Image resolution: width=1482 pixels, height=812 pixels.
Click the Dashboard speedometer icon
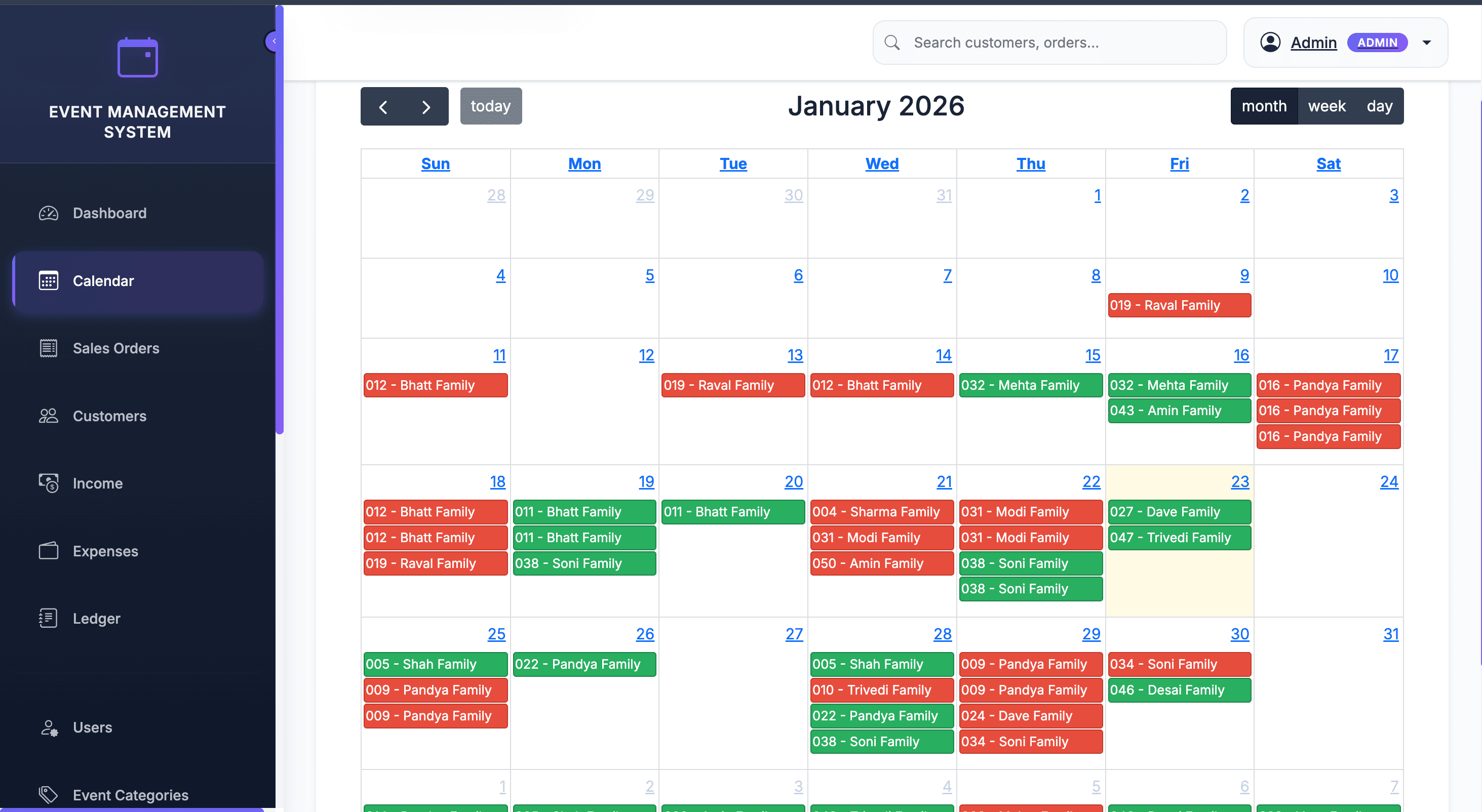48,213
